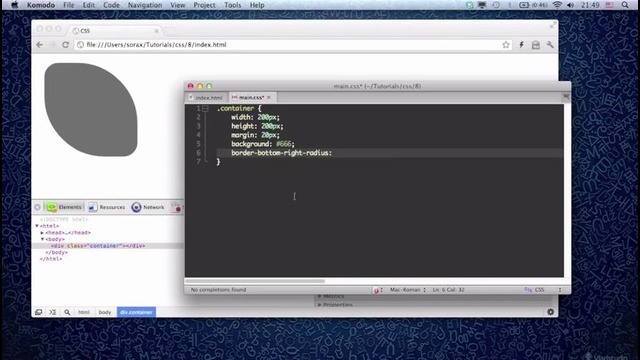Open DevTools settings gear
Viewport: 640px width, 360px height.
coord(551,312)
